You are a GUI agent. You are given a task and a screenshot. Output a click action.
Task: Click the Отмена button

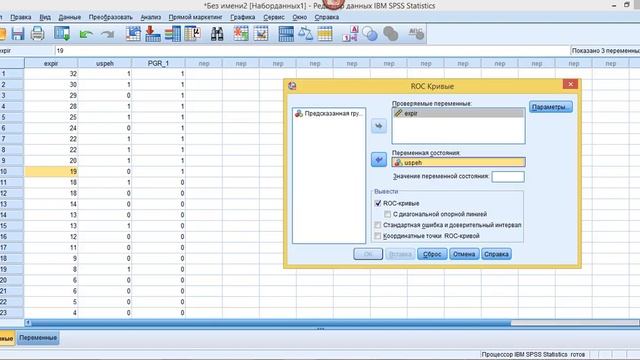pos(464,254)
